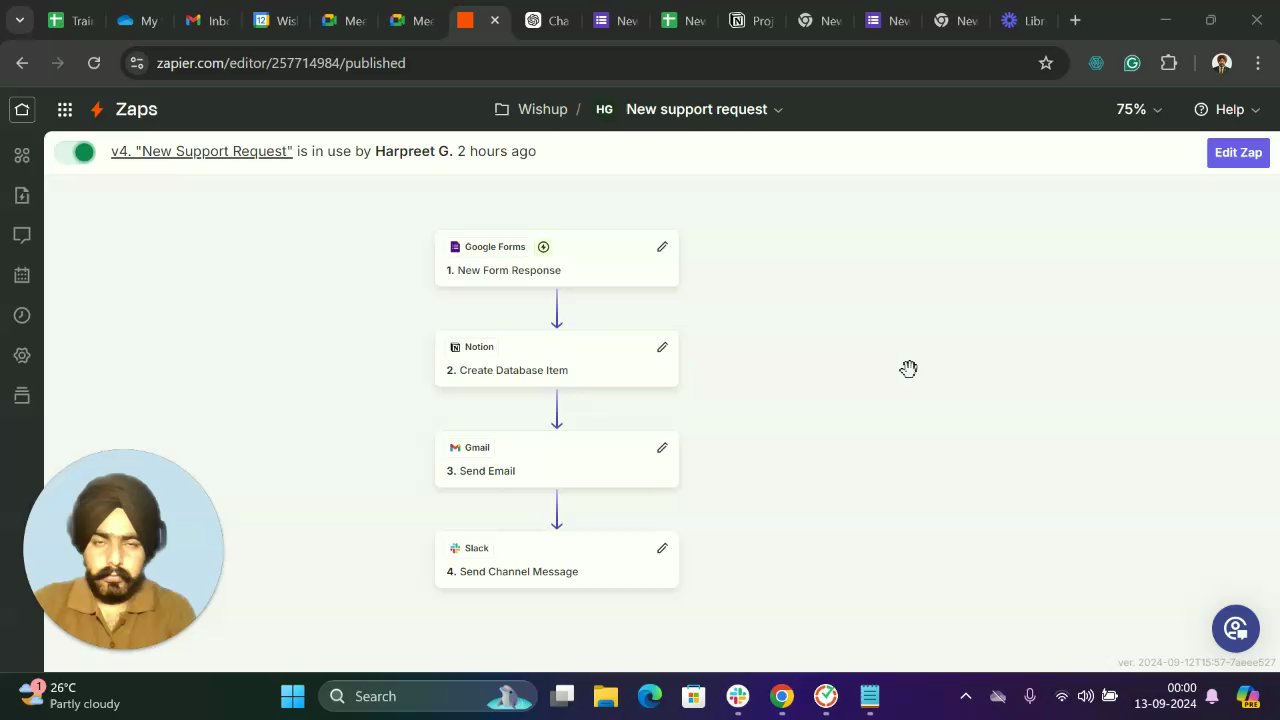
Task: Open Zap settings gear in sidebar
Action: point(22,355)
